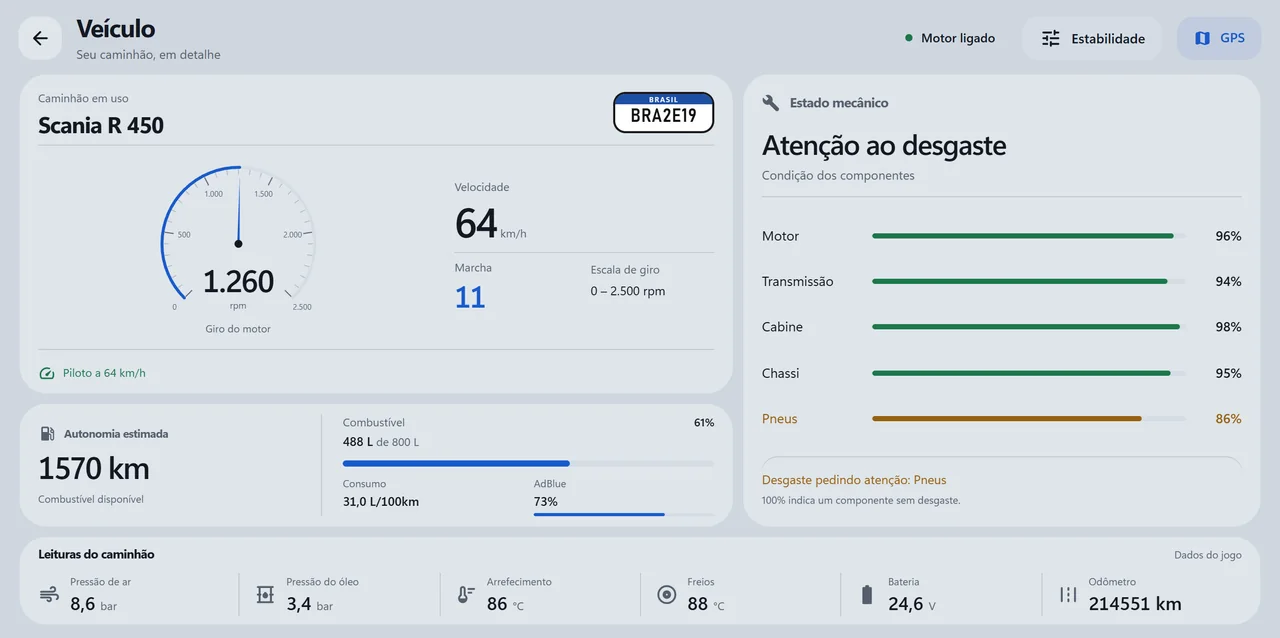
Task: Click the '488 L de 800 L' text
Action: (381, 442)
